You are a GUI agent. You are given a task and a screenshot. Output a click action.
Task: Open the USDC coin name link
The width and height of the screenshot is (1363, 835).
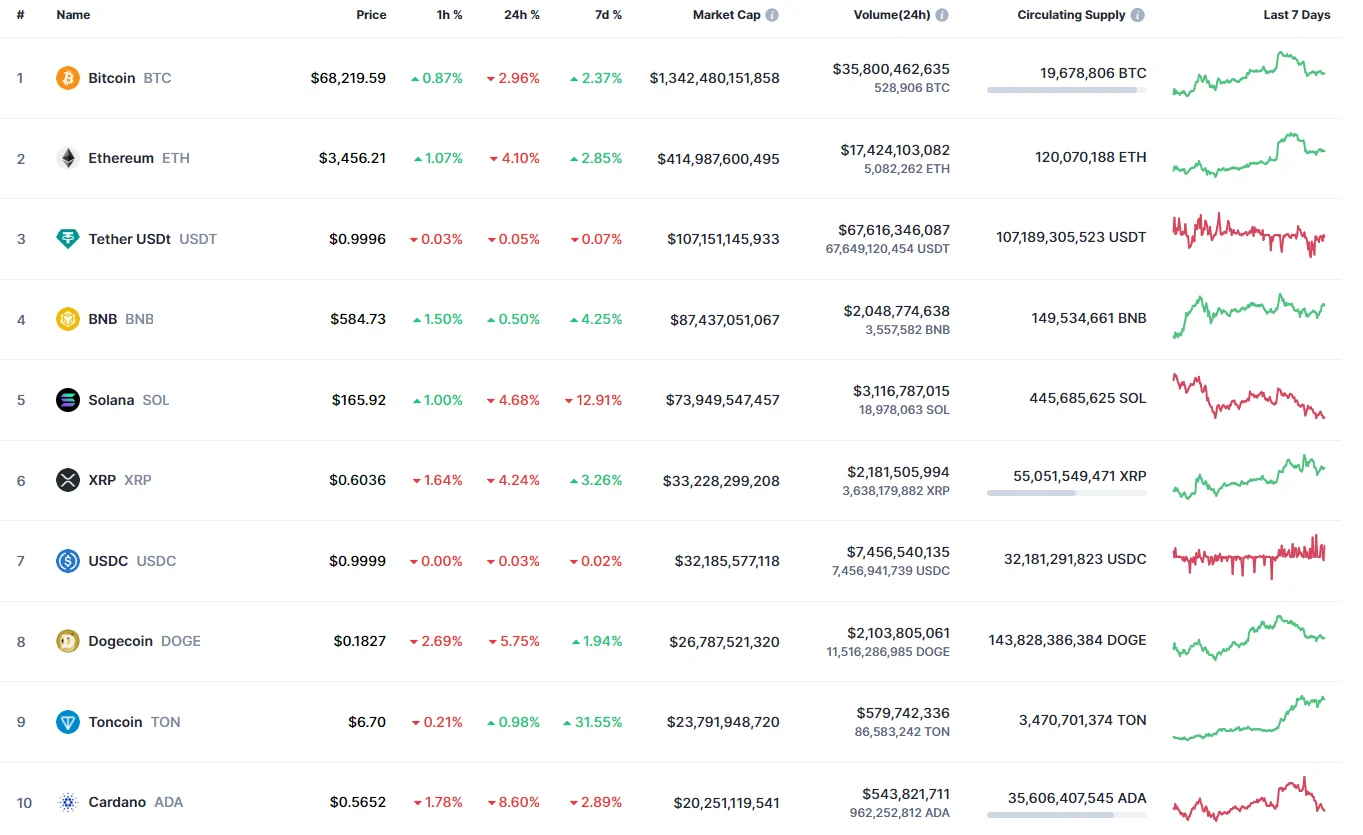click(x=108, y=561)
